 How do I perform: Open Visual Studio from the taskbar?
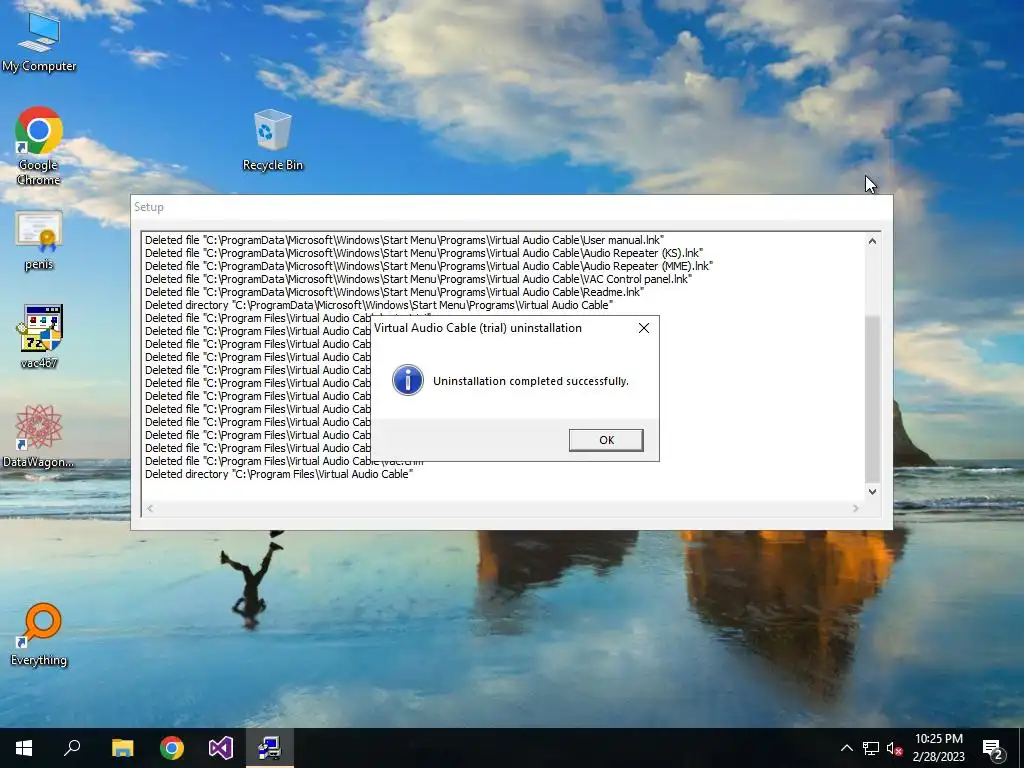[221, 748]
